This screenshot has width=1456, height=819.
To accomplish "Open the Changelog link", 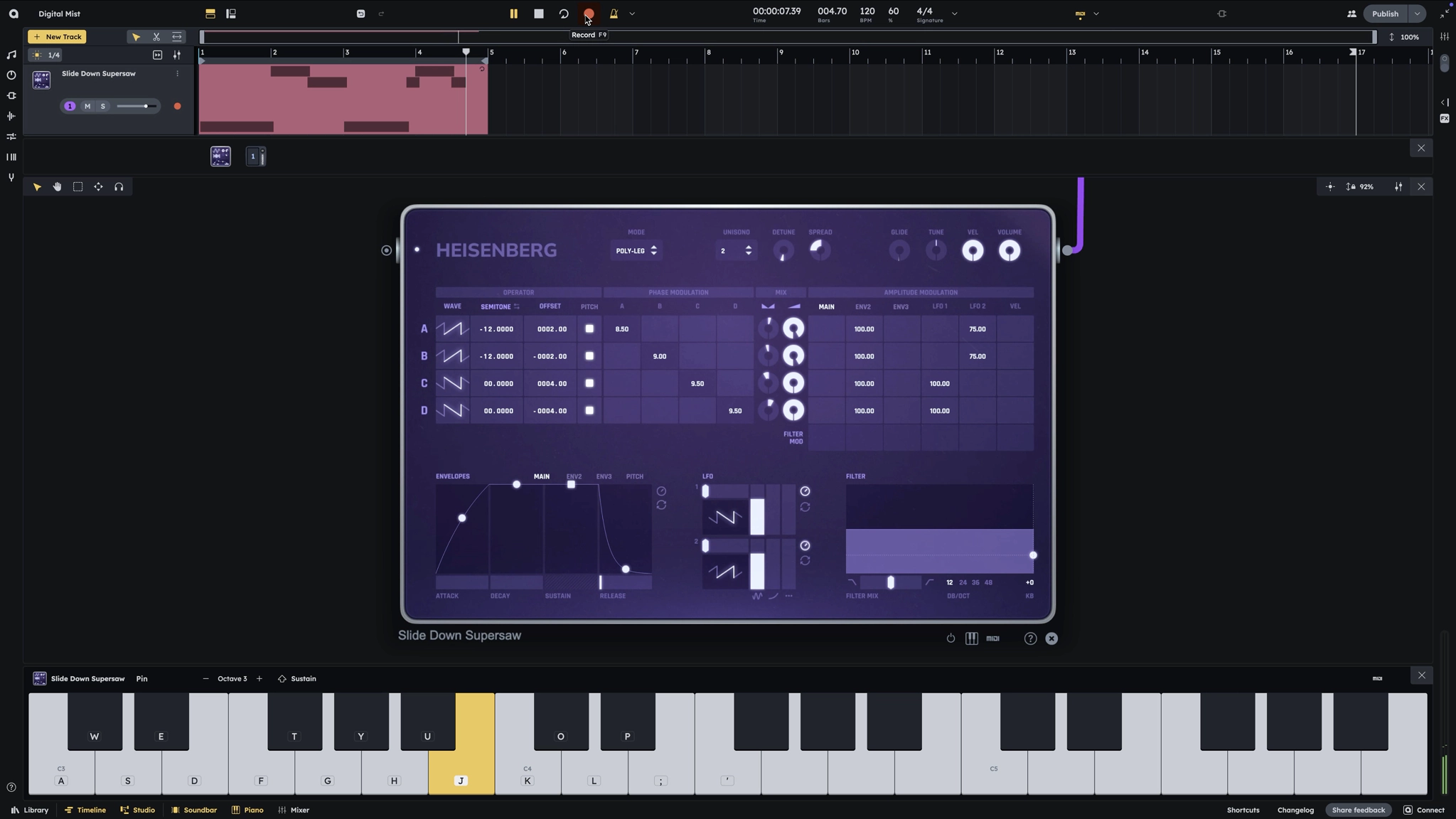I will pos(1295,810).
